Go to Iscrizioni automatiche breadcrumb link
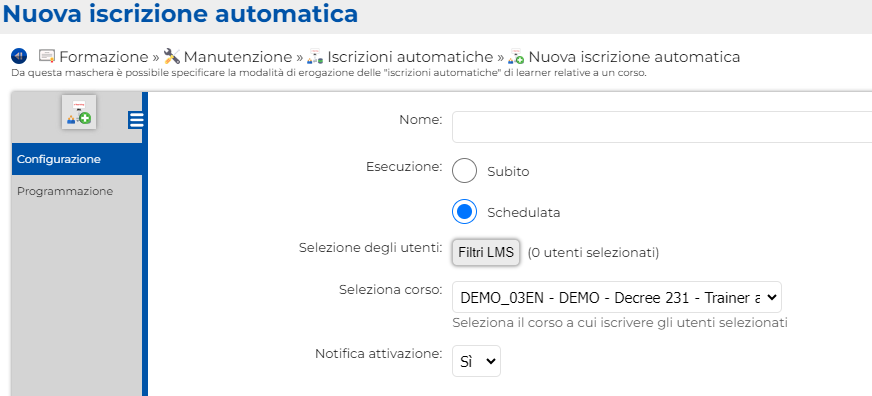This screenshot has width=872, height=396. 410,57
